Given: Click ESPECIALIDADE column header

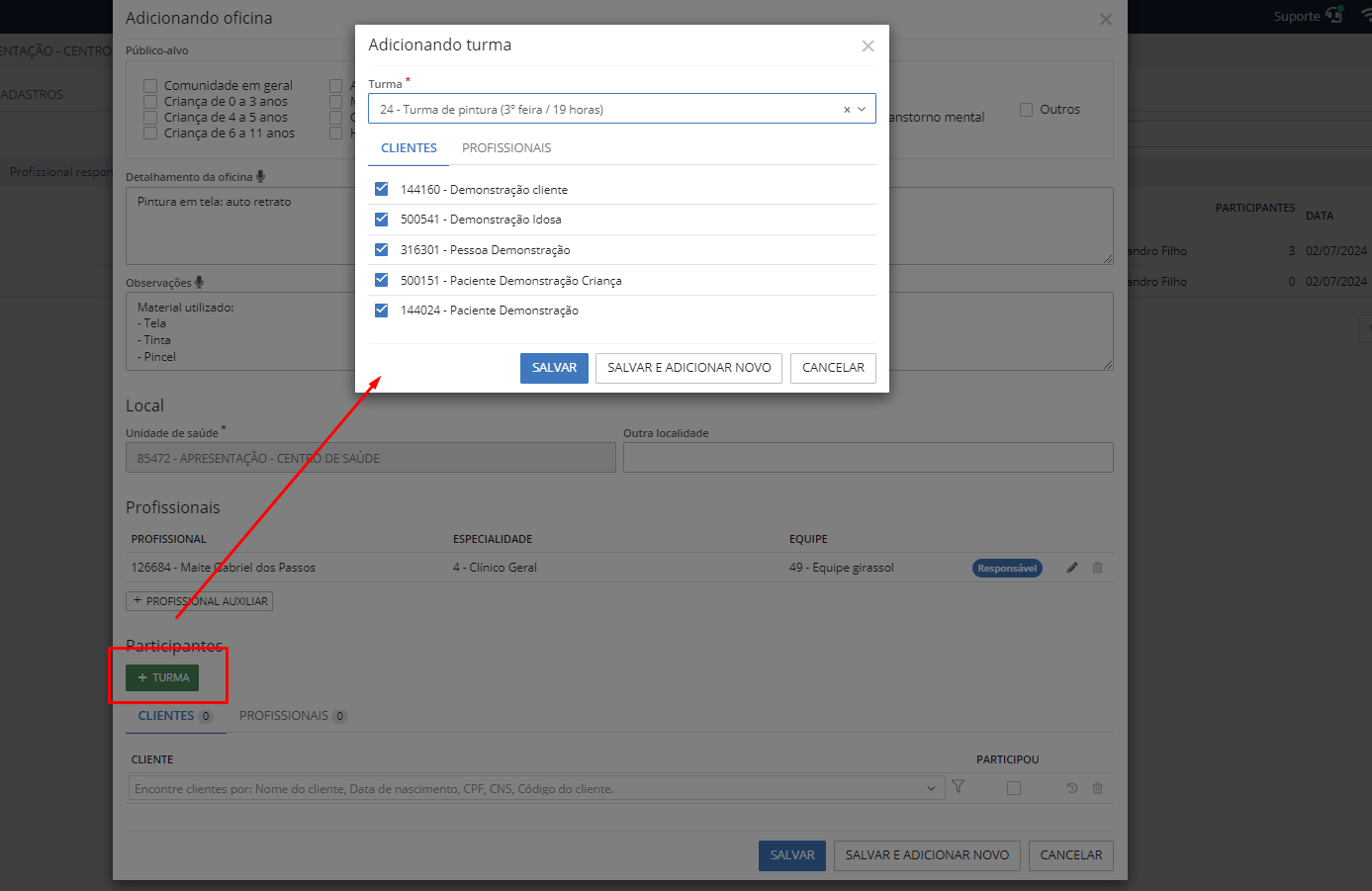Looking at the screenshot, I should pos(493,539).
